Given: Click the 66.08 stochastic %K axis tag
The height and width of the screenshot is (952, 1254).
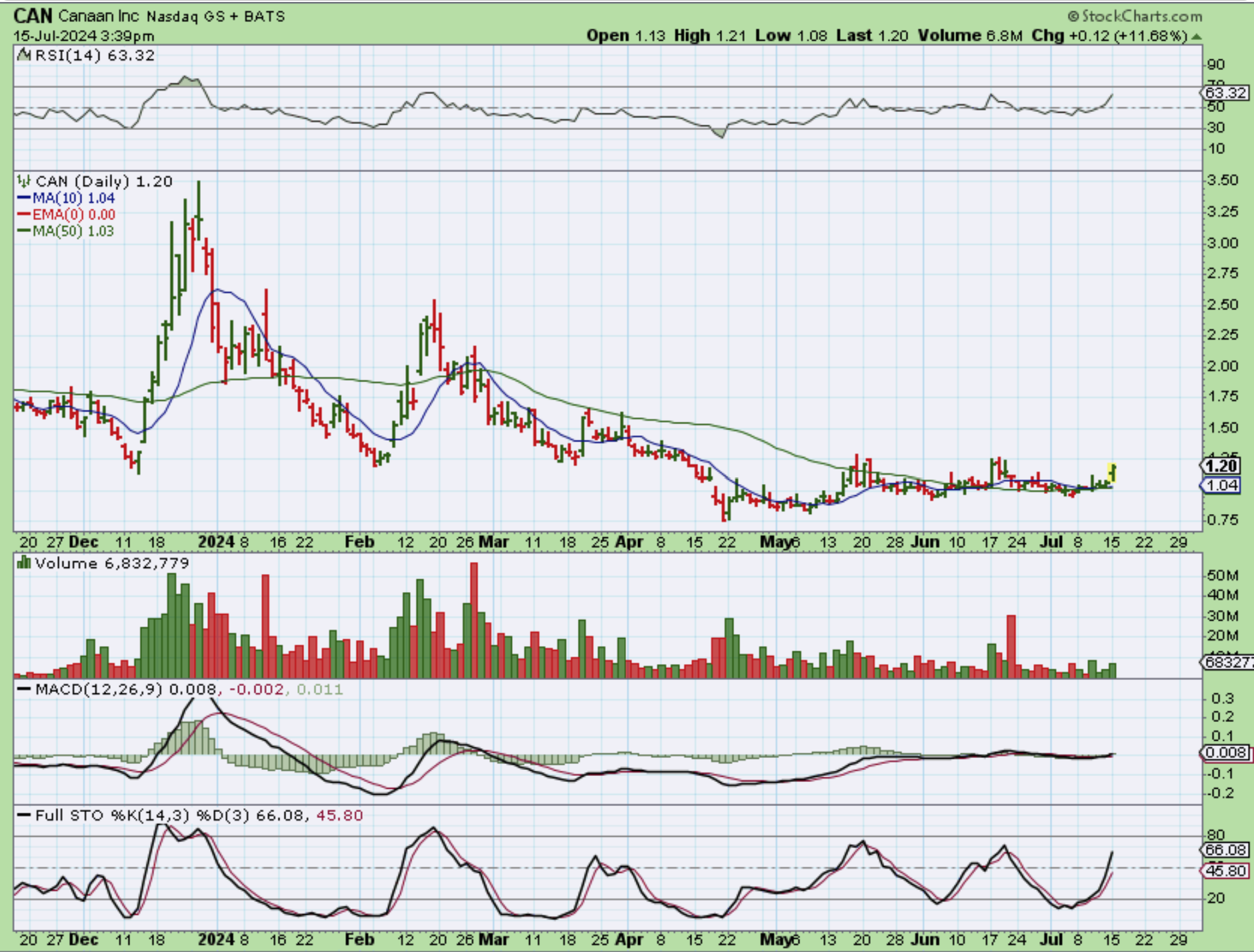Looking at the screenshot, I should click(1225, 850).
